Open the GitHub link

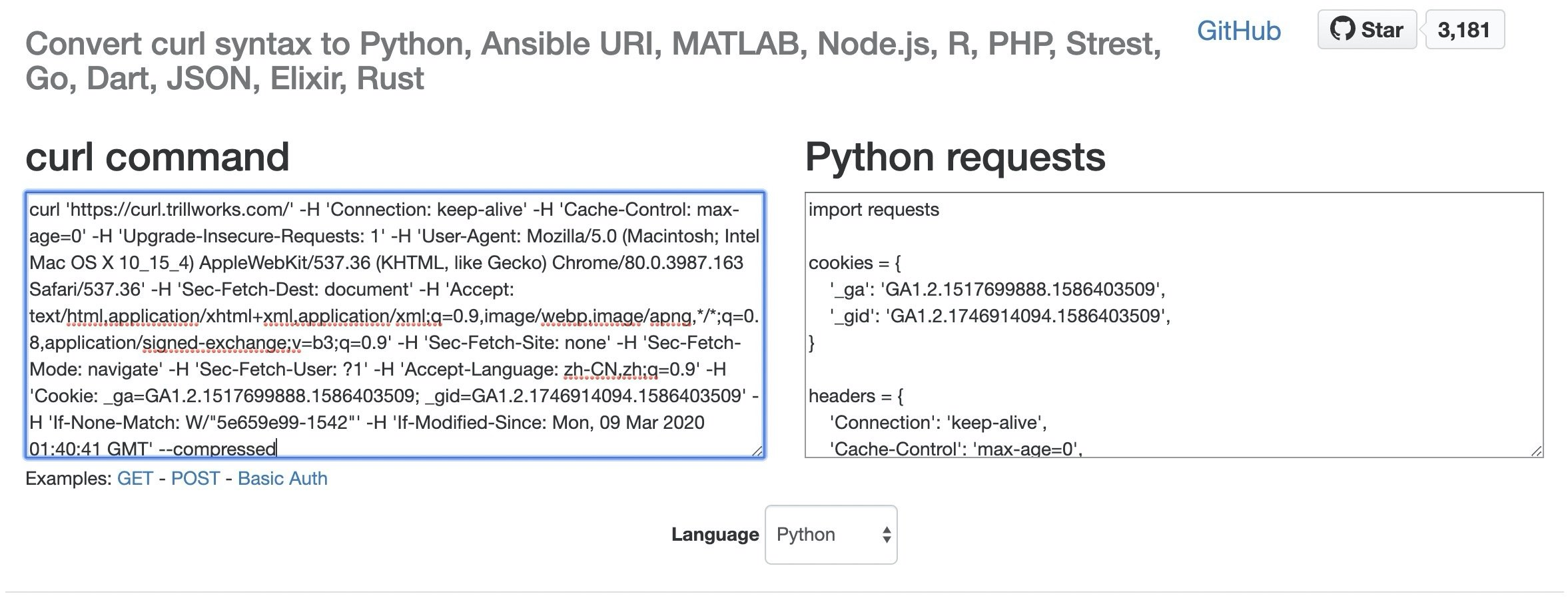coord(1238,31)
